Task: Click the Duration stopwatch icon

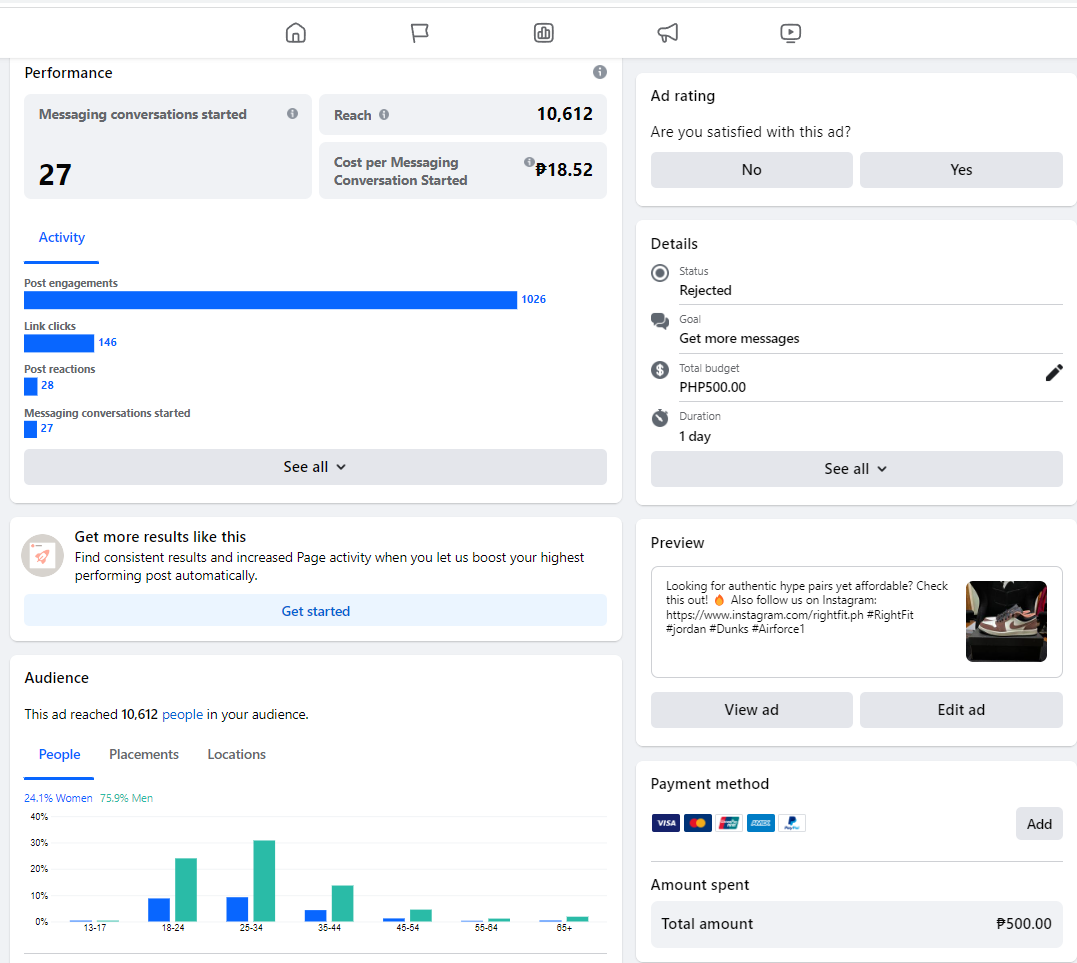Action: 660,418
